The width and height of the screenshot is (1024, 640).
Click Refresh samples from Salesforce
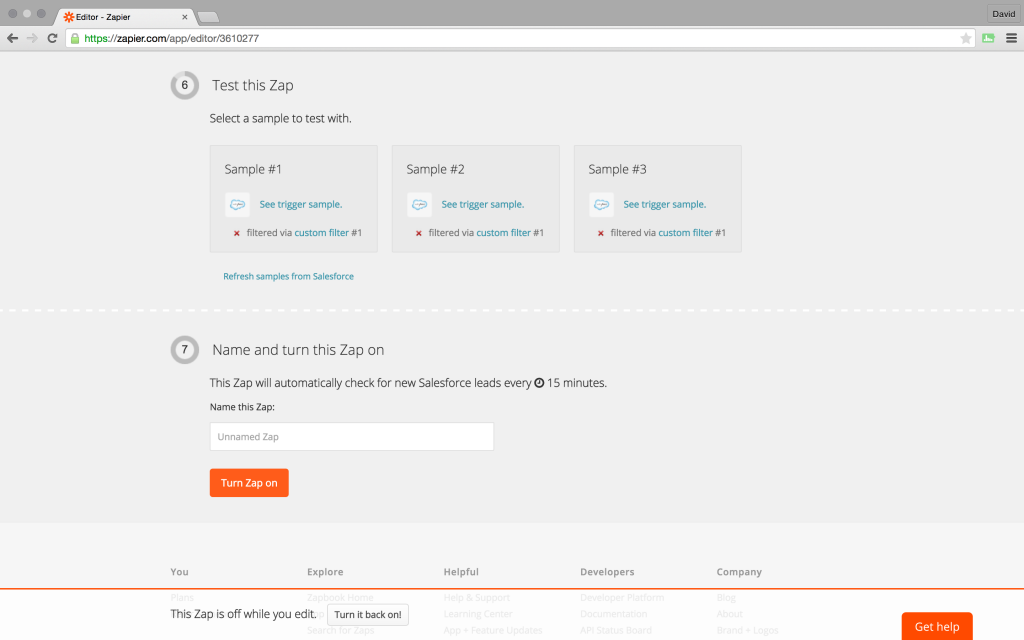(289, 276)
